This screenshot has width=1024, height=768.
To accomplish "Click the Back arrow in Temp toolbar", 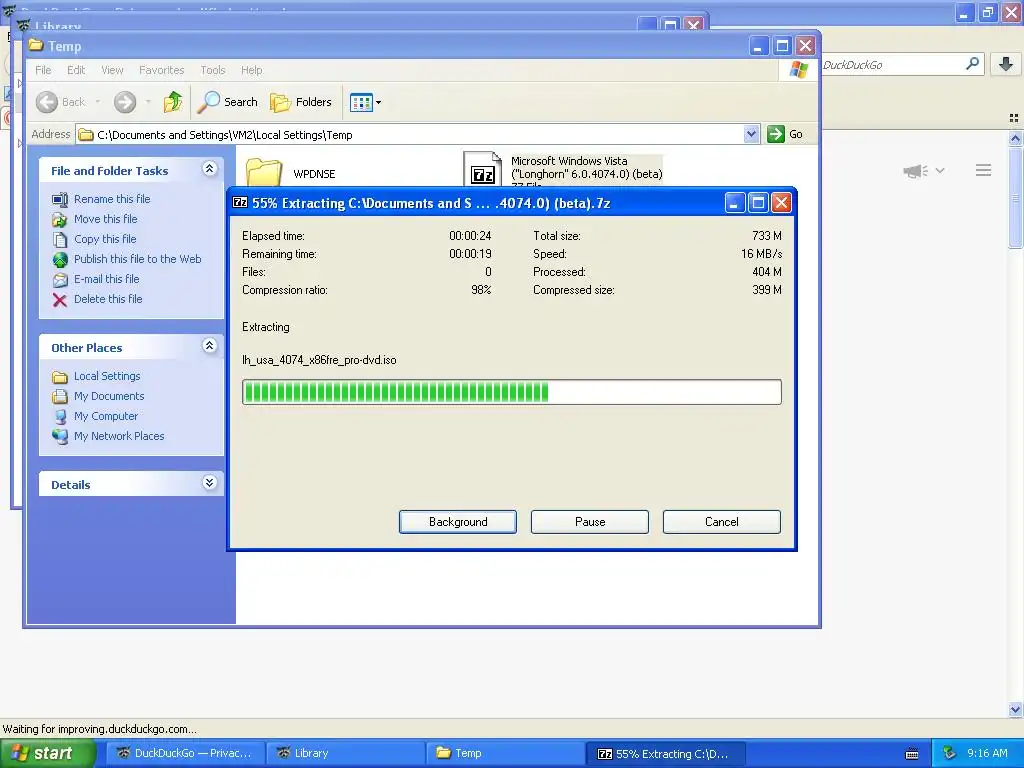I will coord(47,102).
